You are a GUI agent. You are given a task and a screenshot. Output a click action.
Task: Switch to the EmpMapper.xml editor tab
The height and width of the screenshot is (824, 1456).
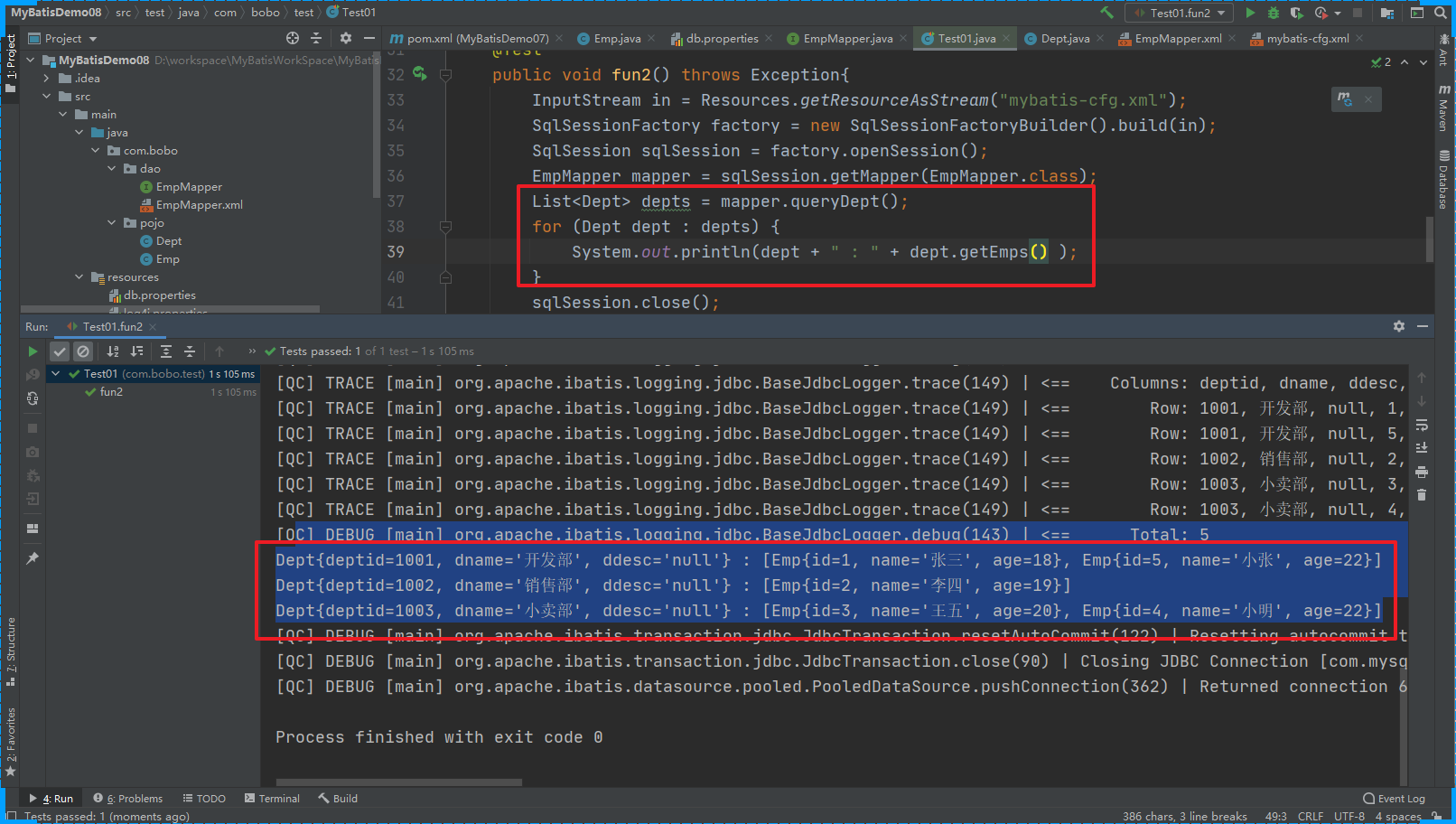(x=1178, y=38)
